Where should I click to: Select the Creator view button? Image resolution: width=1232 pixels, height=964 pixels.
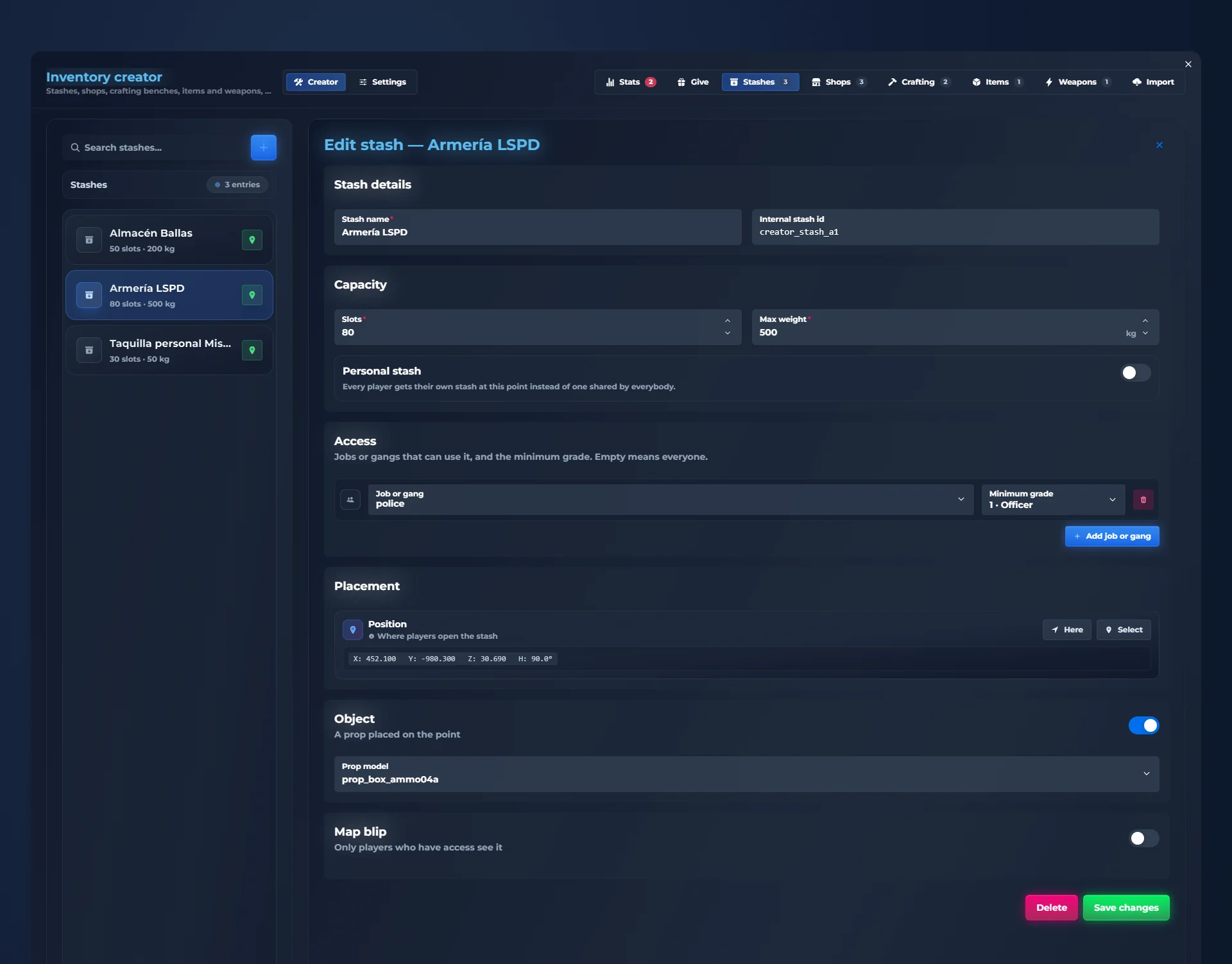click(x=316, y=82)
